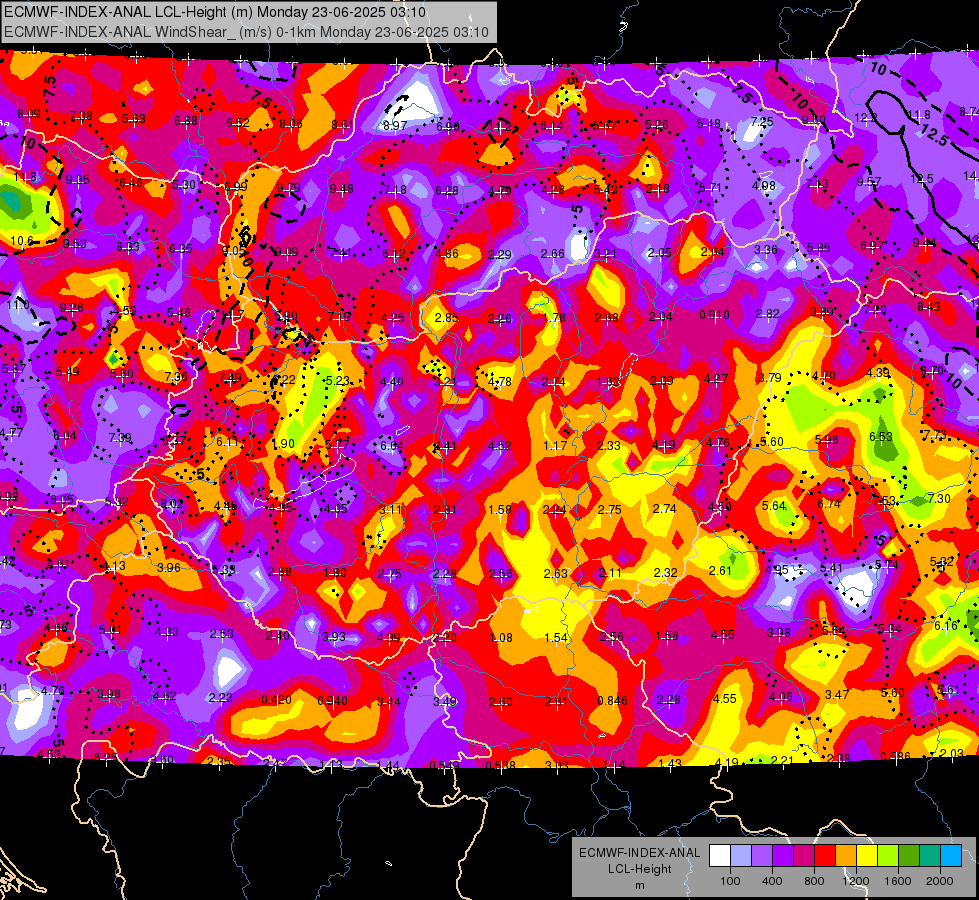
Task: Click the wind shear value 6.16
Action: (945, 625)
